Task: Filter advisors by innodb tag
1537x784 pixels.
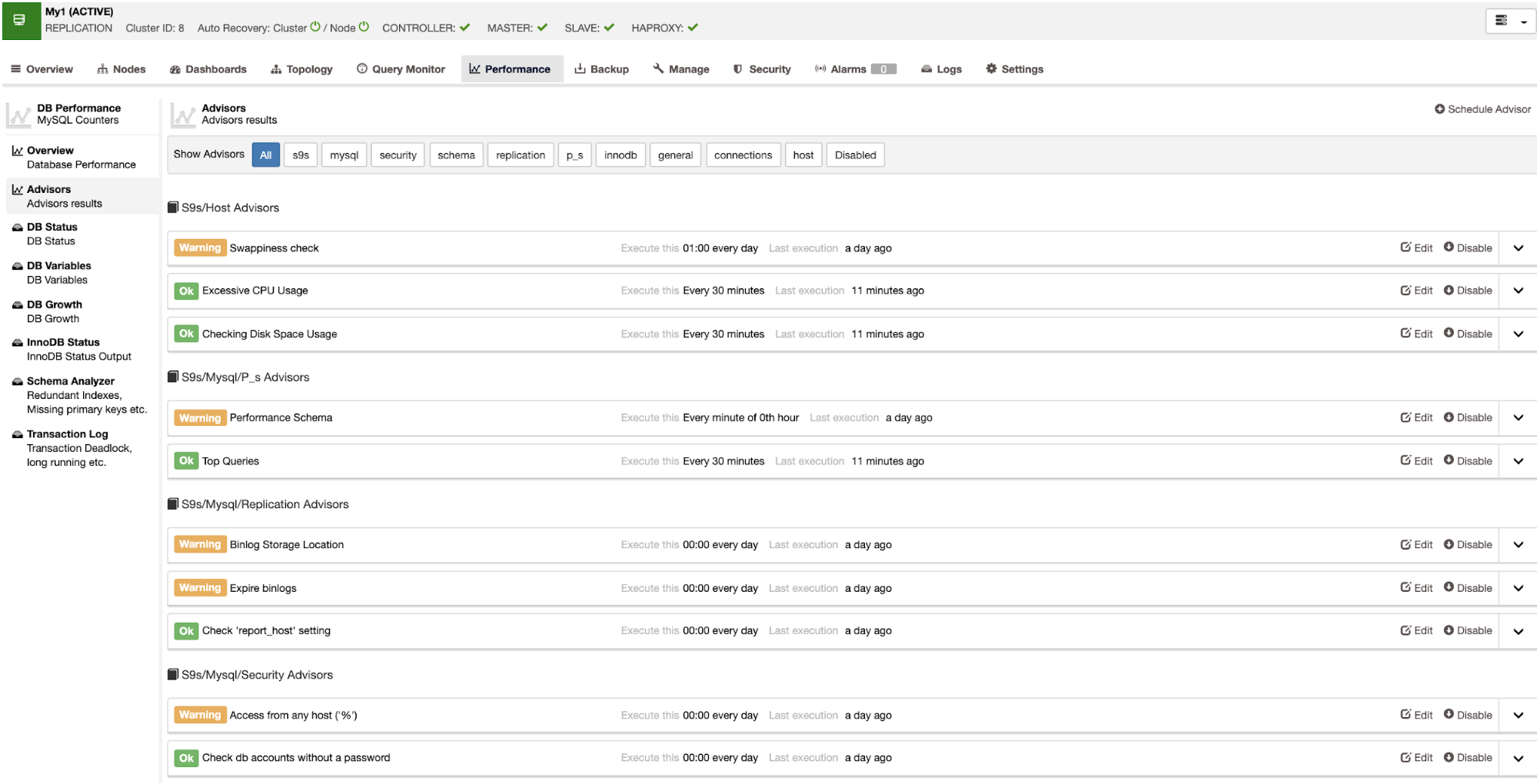Action: click(620, 155)
